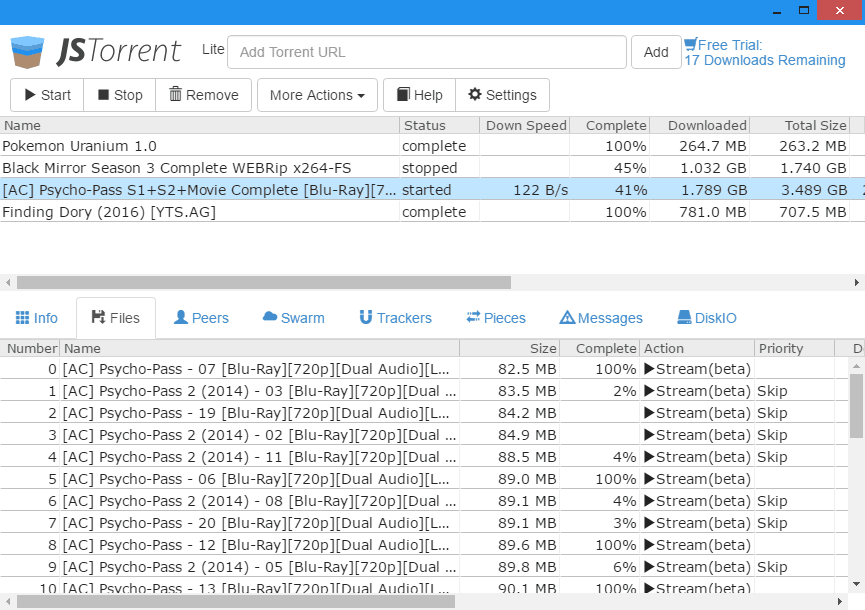Switch to the DiskIO tab

(707, 318)
